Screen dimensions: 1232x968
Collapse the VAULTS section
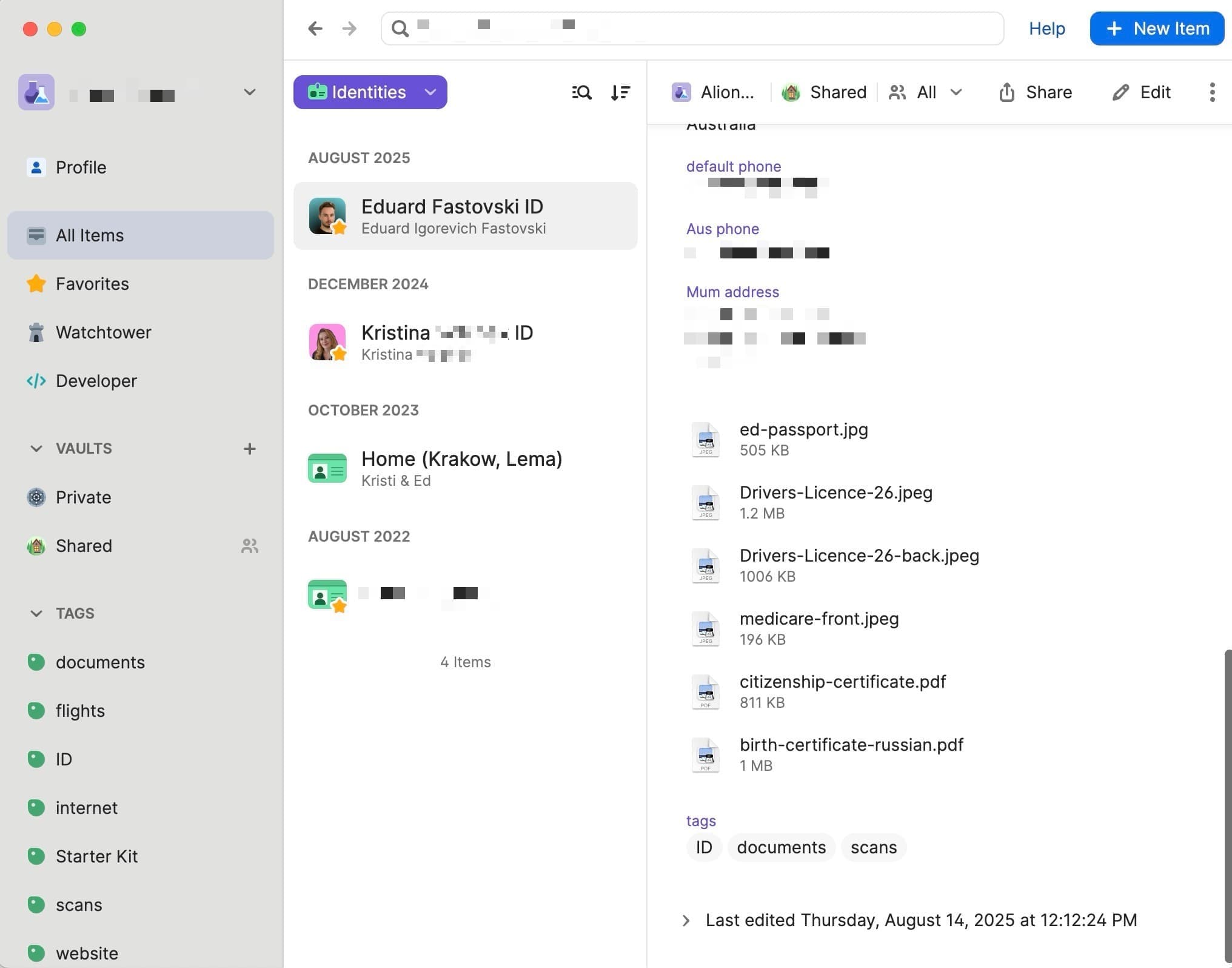pos(36,449)
